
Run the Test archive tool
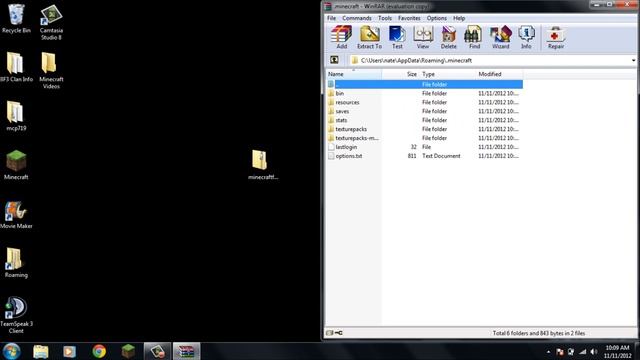click(x=397, y=37)
